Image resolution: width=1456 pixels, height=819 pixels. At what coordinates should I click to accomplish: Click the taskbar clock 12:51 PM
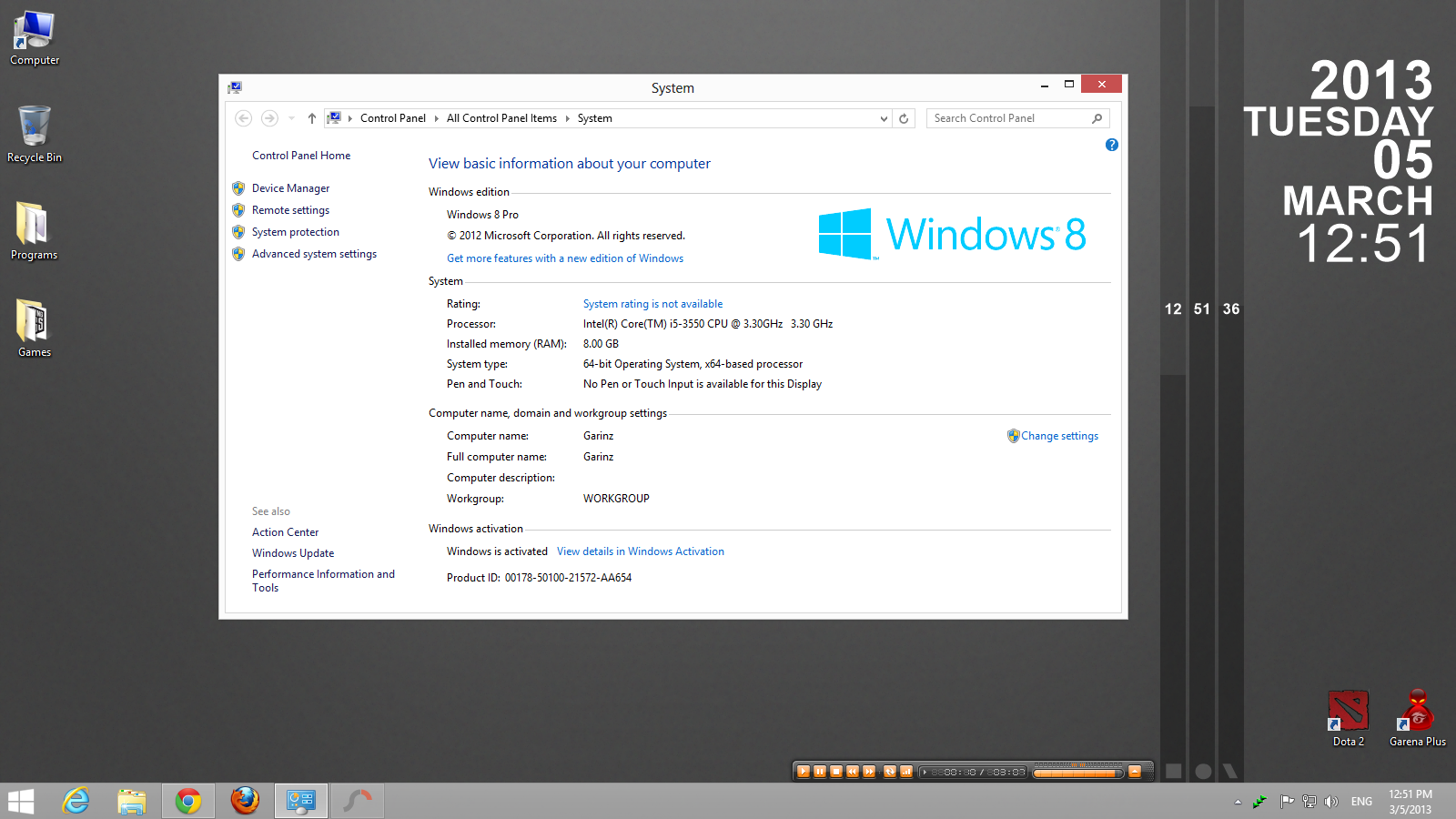(1410, 802)
